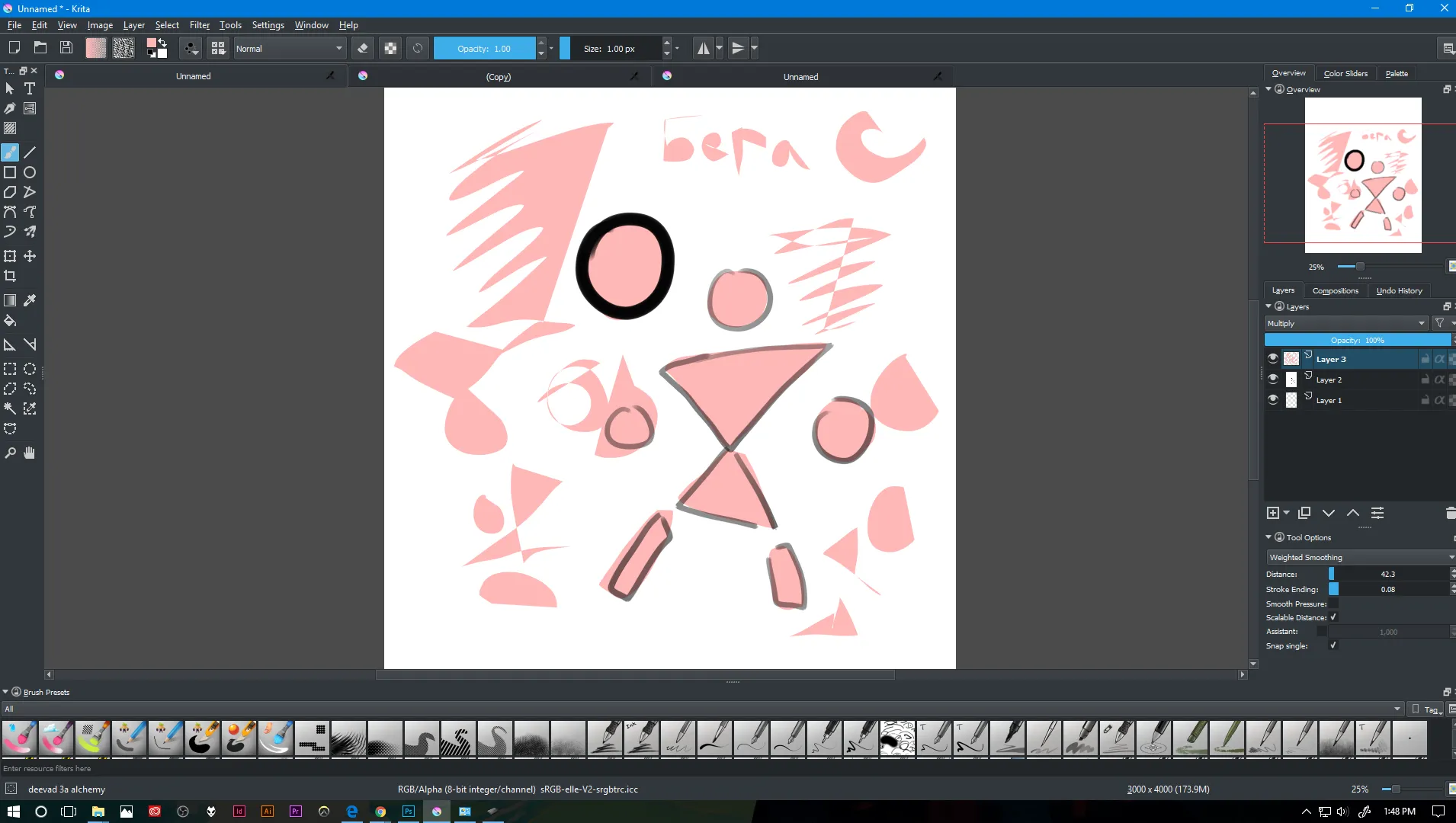Switch to the Undo History tab
Viewport: 1456px width, 823px height.
click(x=1400, y=290)
